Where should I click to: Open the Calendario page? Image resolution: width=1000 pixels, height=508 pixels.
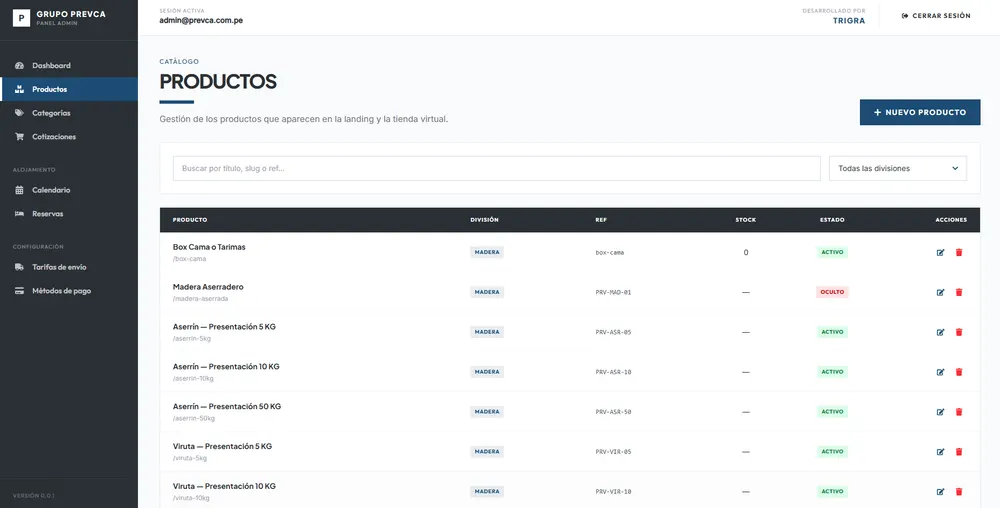(69, 190)
